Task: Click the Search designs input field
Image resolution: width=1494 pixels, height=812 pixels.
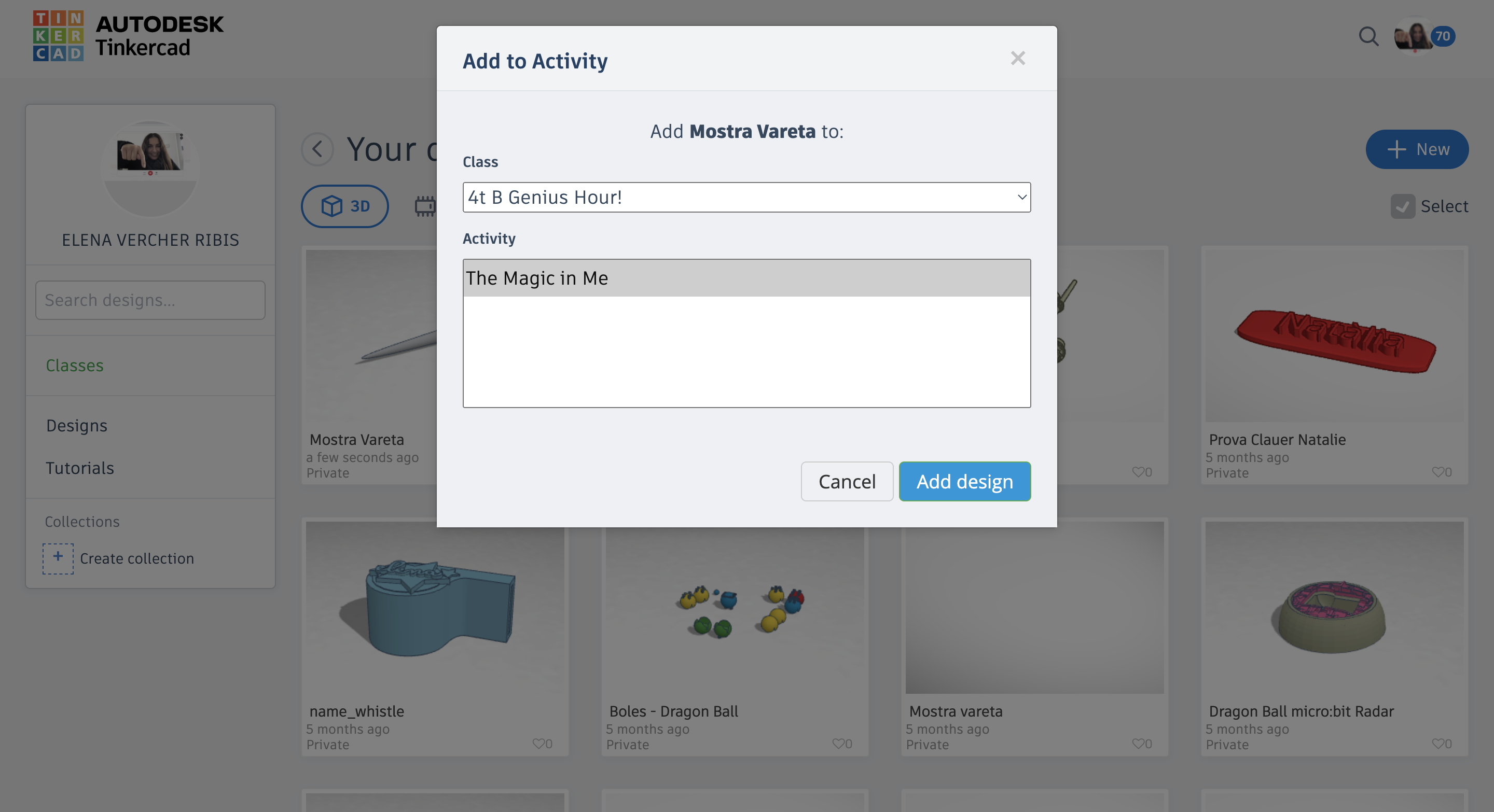Action: [150, 300]
